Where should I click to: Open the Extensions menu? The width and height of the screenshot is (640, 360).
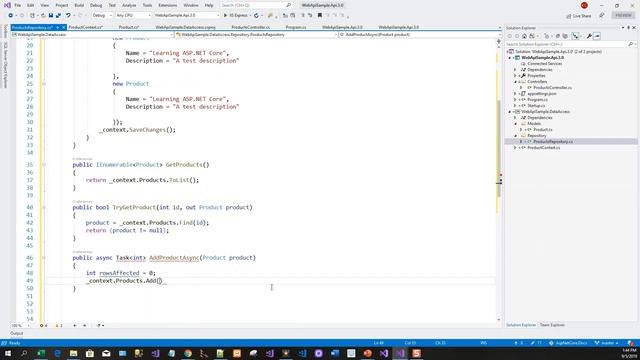[x=167, y=5]
